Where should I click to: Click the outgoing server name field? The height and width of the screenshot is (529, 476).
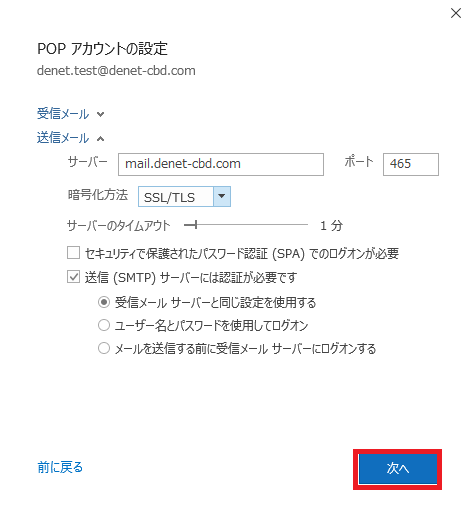(221, 164)
